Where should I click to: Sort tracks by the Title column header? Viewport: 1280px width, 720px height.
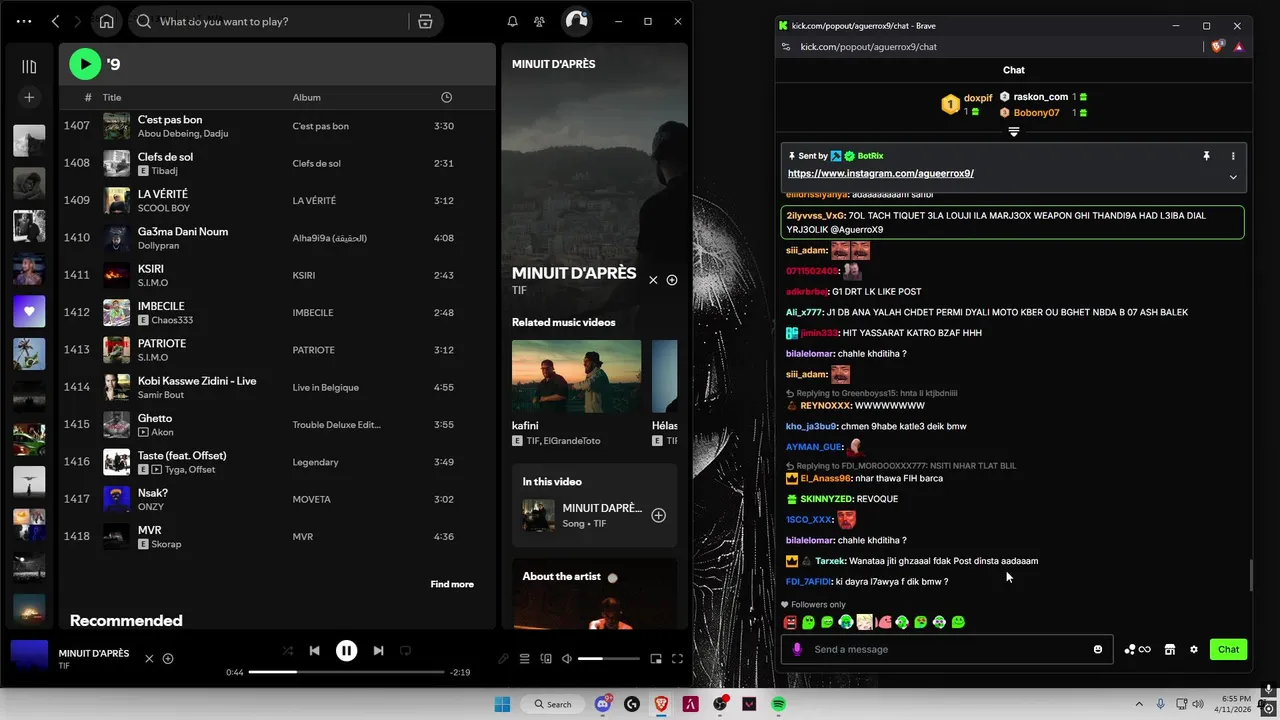coord(112,97)
